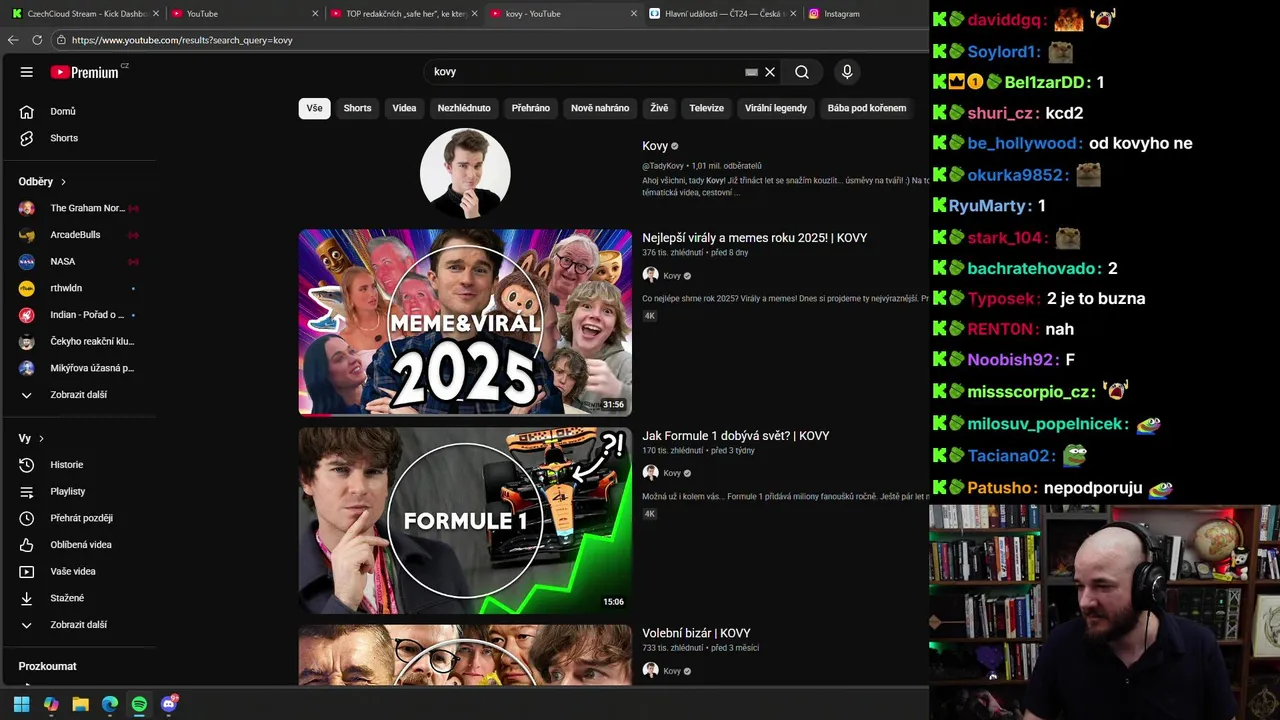Open Jak Formule 1 dobývá svět title
Viewport: 1280px width, 720px height.
(736, 436)
